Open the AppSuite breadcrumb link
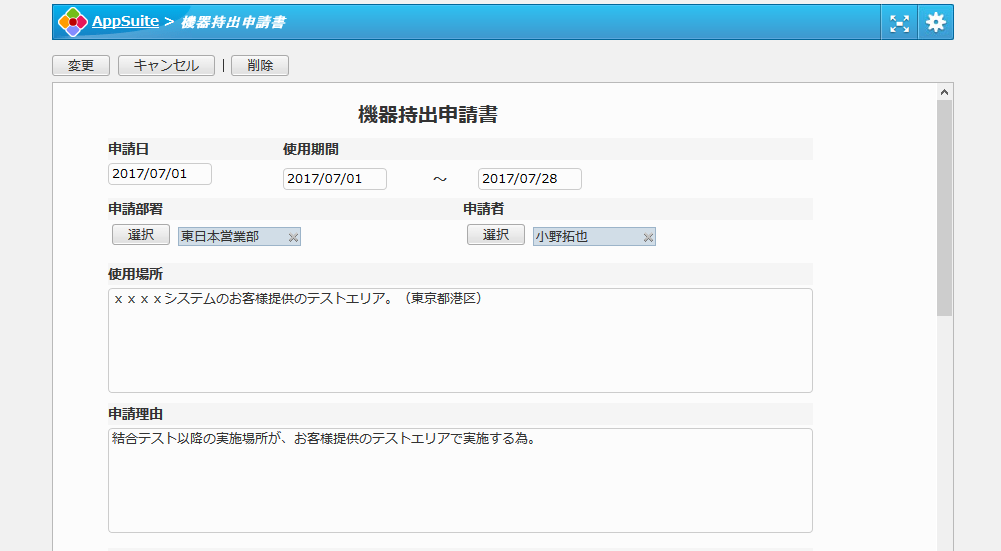This screenshot has height=551, width=1001. pos(125,22)
